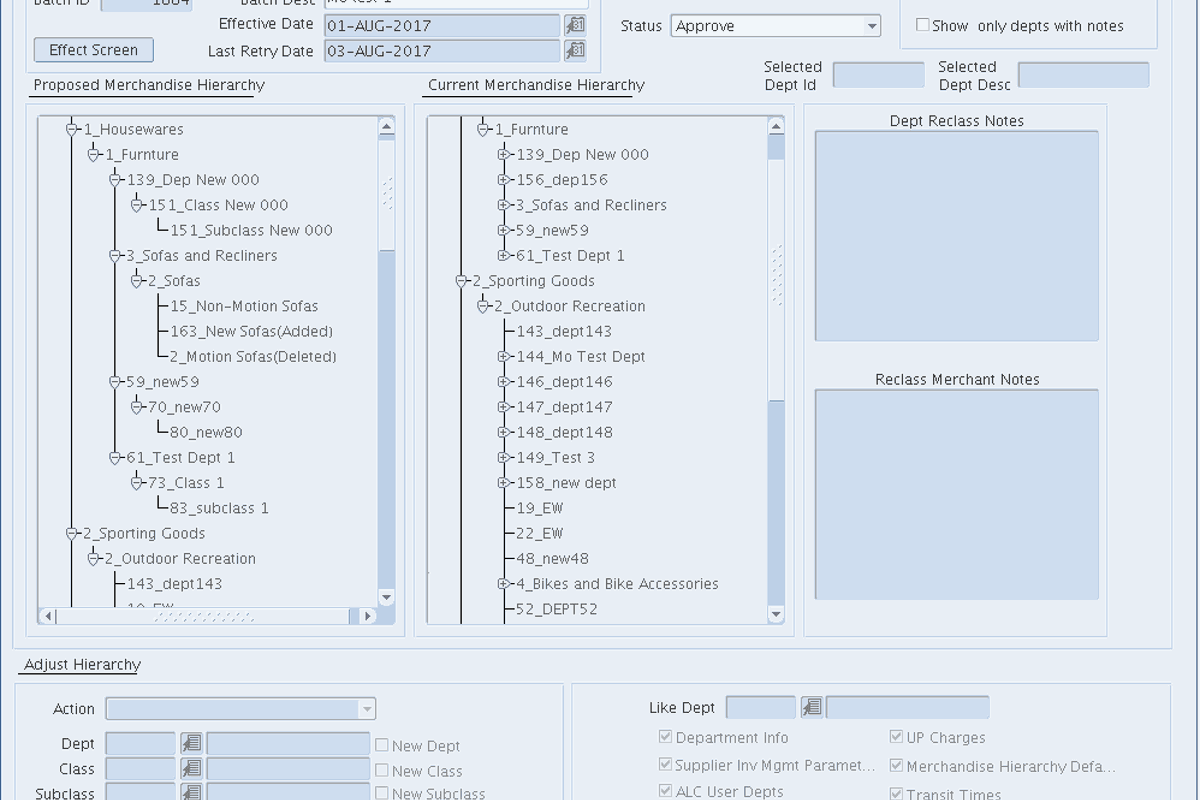The width and height of the screenshot is (1200, 800).
Task: Select 80_new80 in Proposed hierarchy
Action: point(206,432)
